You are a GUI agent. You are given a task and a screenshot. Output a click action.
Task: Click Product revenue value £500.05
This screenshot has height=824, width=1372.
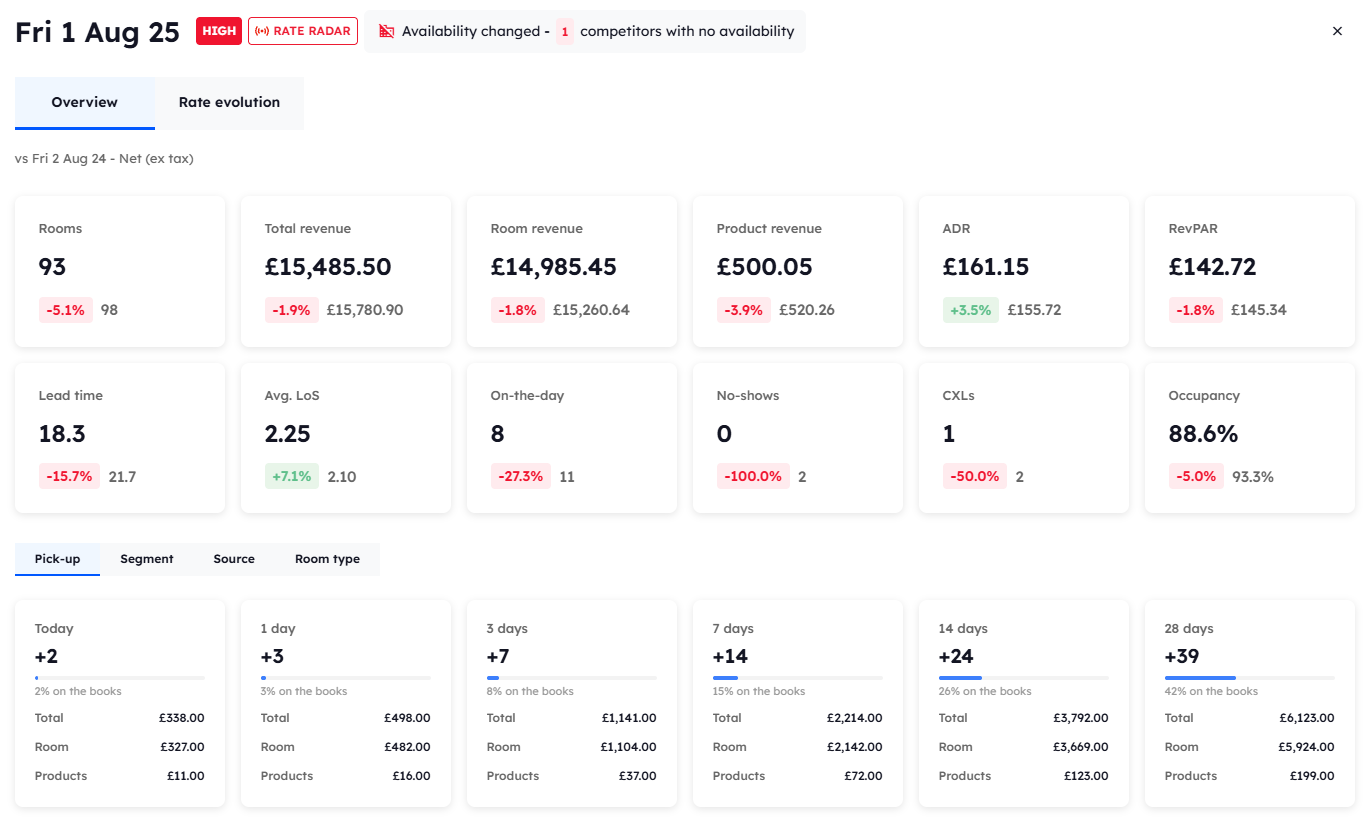765,267
